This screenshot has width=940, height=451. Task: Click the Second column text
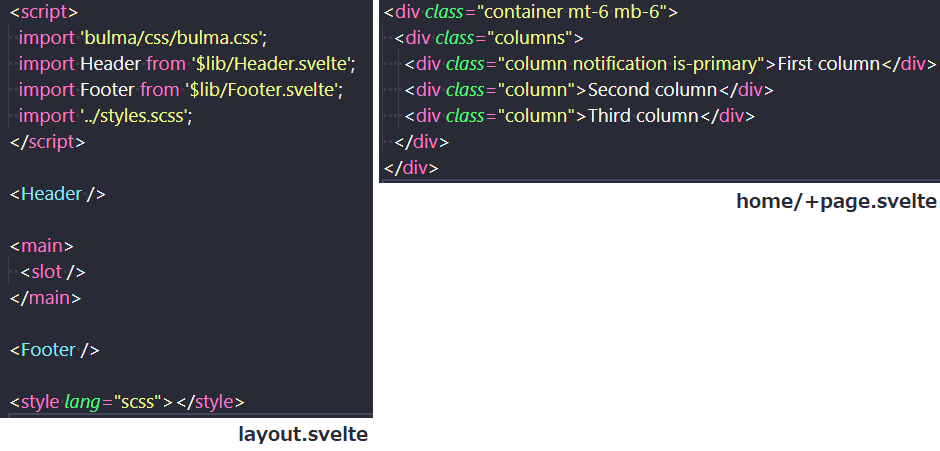tap(652, 90)
